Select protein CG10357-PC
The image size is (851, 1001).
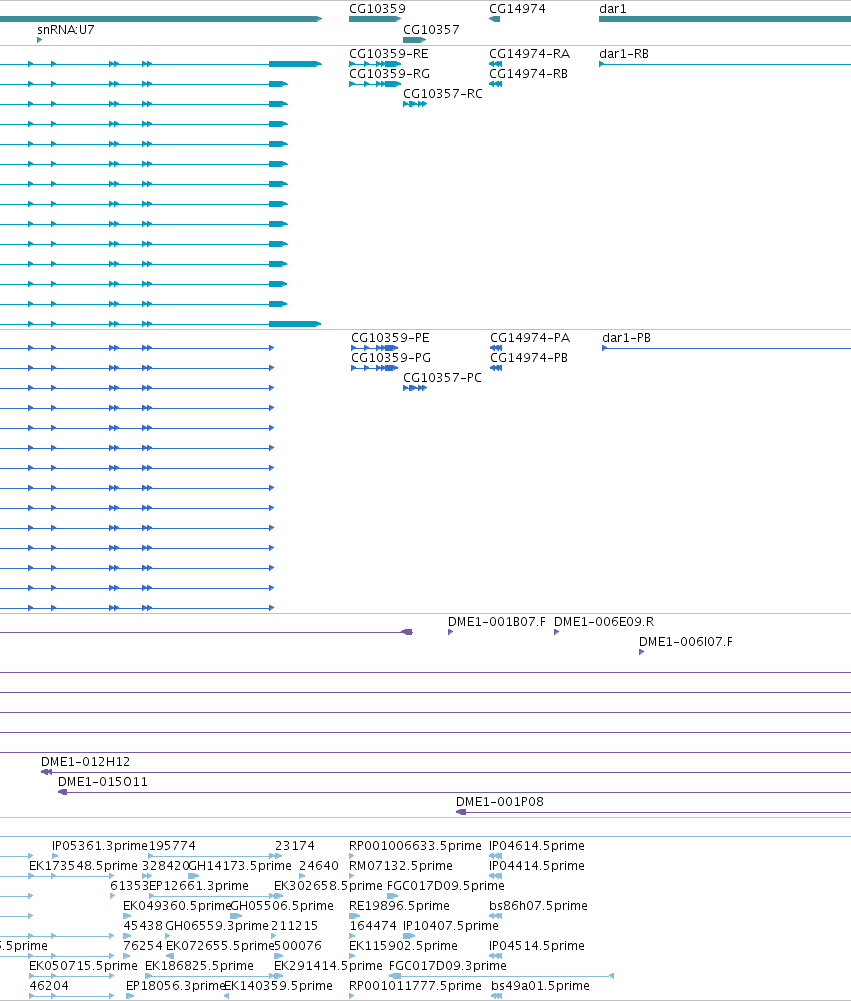click(x=442, y=377)
